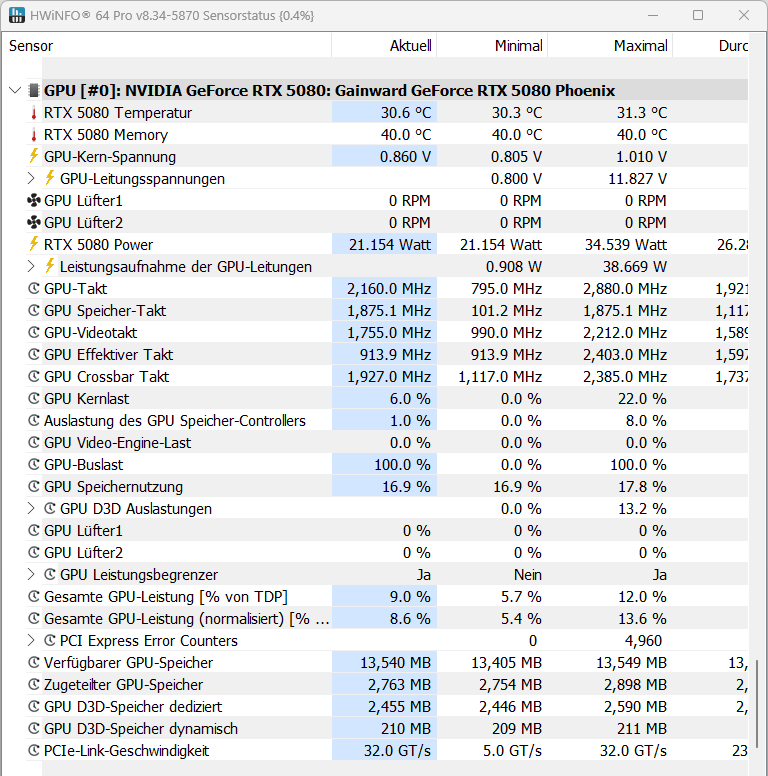The height and width of the screenshot is (776, 768).
Task: Click clock icon of GPU Speichernutzung
Action: 34,486
